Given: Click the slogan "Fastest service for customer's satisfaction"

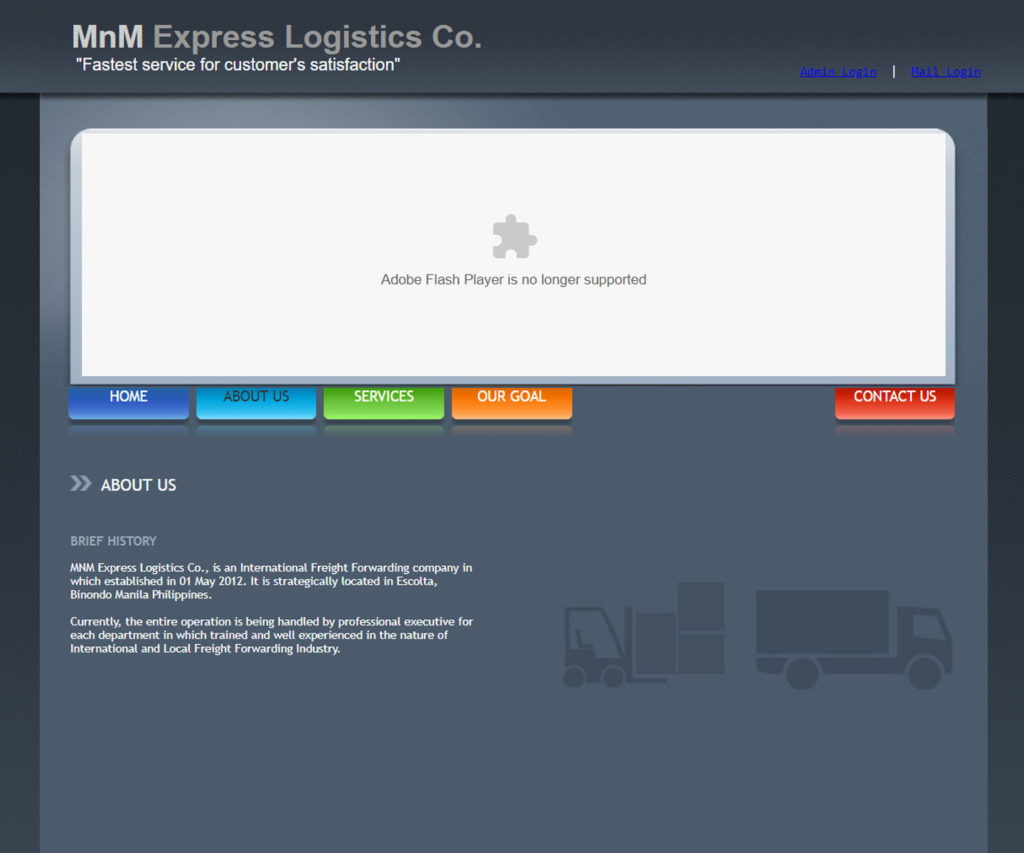Looking at the screenshot, I should coord(238,65).
